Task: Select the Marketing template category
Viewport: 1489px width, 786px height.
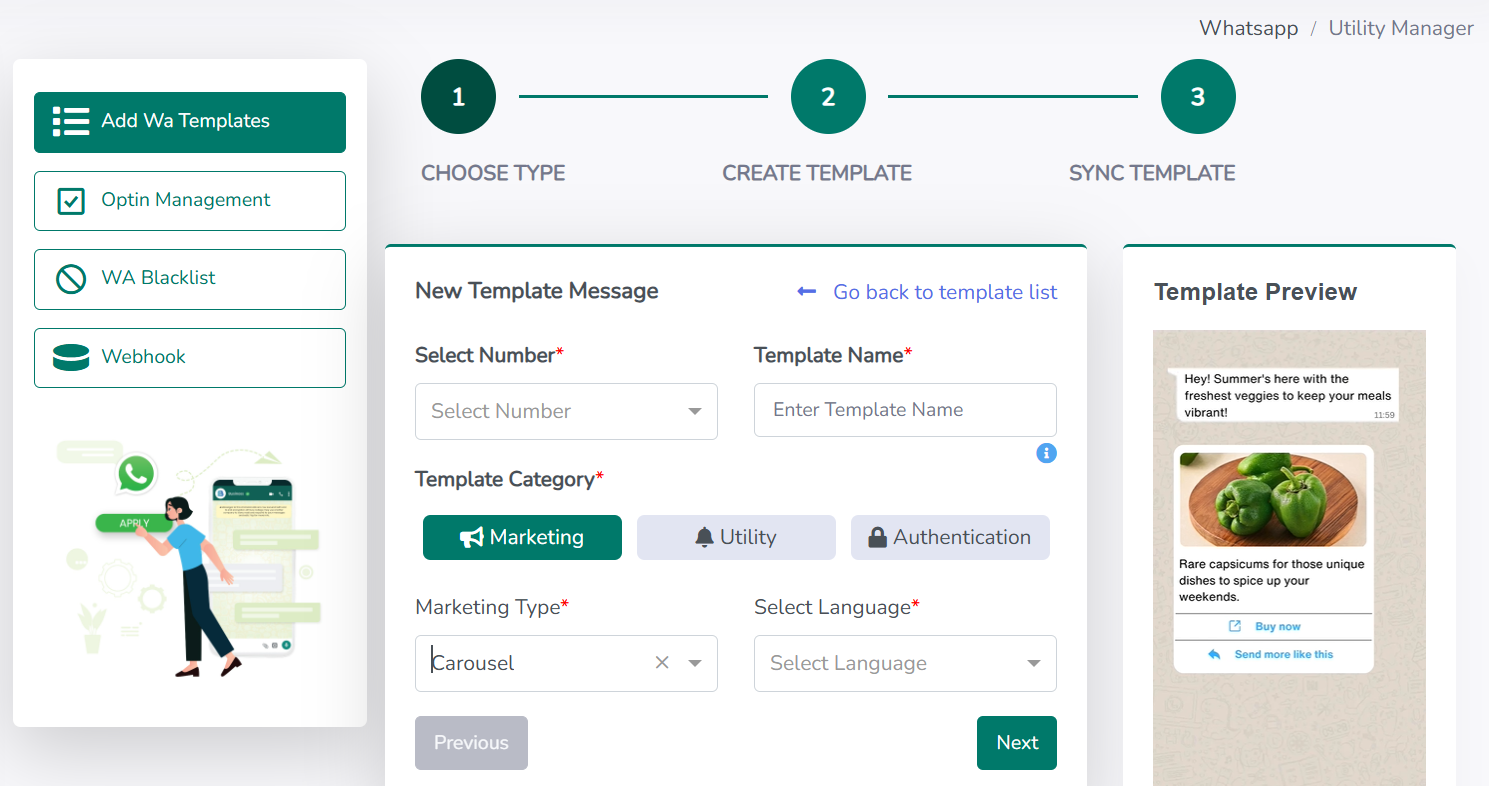Action: coord(522,537)
